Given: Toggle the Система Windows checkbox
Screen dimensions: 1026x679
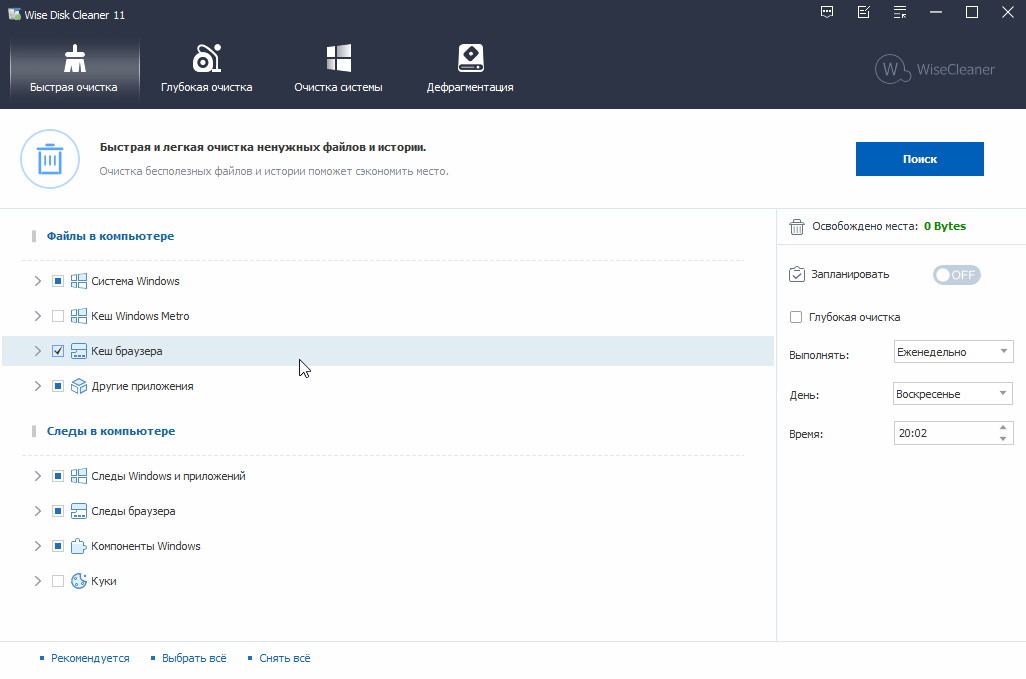Looking at the screenshot, I should coord(58,281).
